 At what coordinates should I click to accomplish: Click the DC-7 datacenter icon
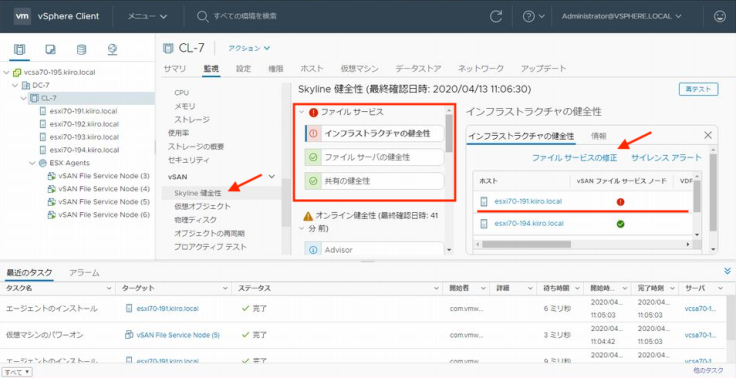(x=26, y=85)
